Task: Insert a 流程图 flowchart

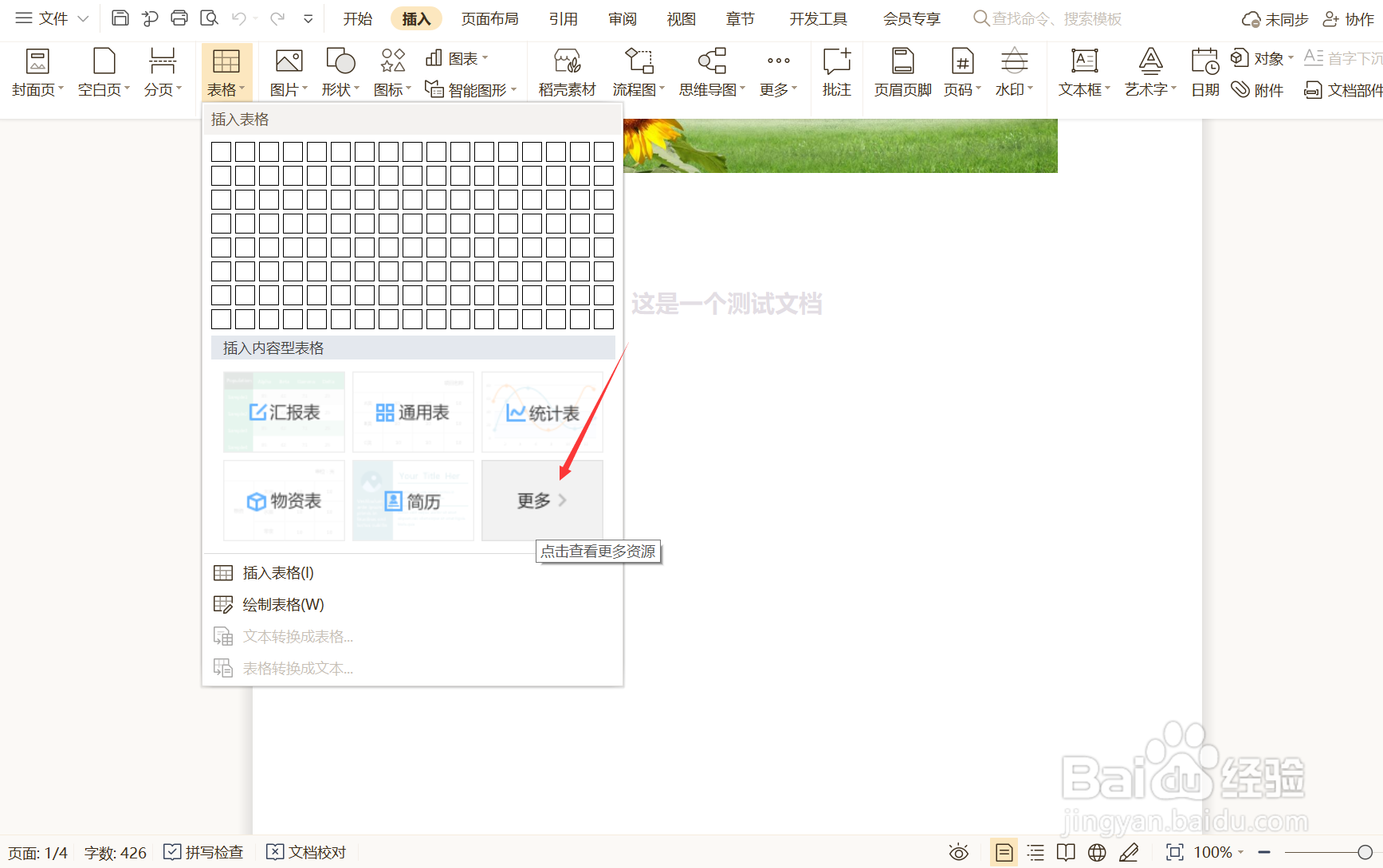Action: (636, 72)
